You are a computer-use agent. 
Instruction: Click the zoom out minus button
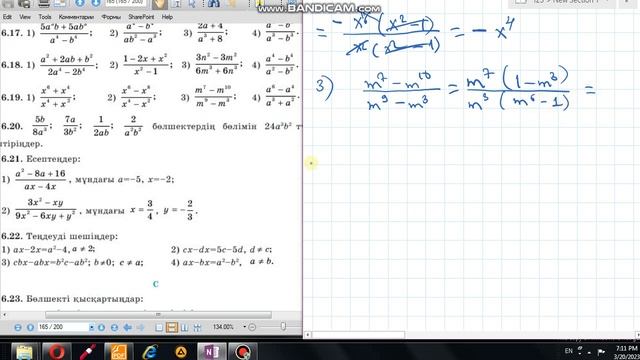(252, 327)
